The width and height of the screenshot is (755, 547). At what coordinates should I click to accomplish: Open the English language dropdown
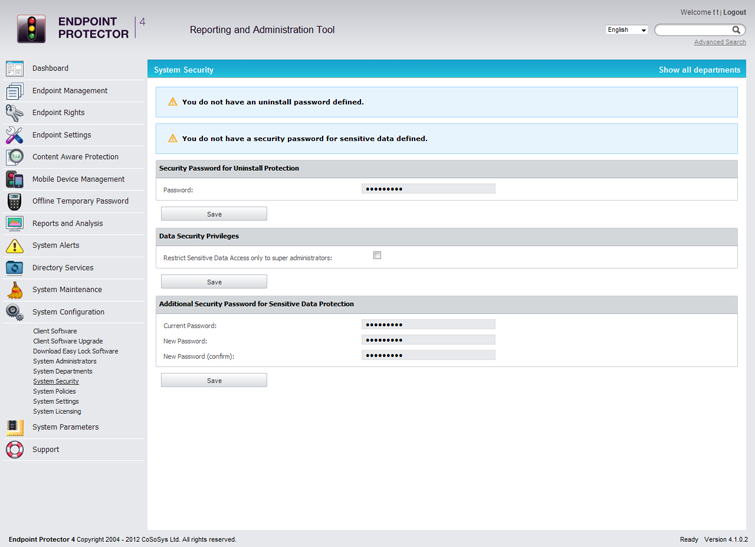(626, 30)
